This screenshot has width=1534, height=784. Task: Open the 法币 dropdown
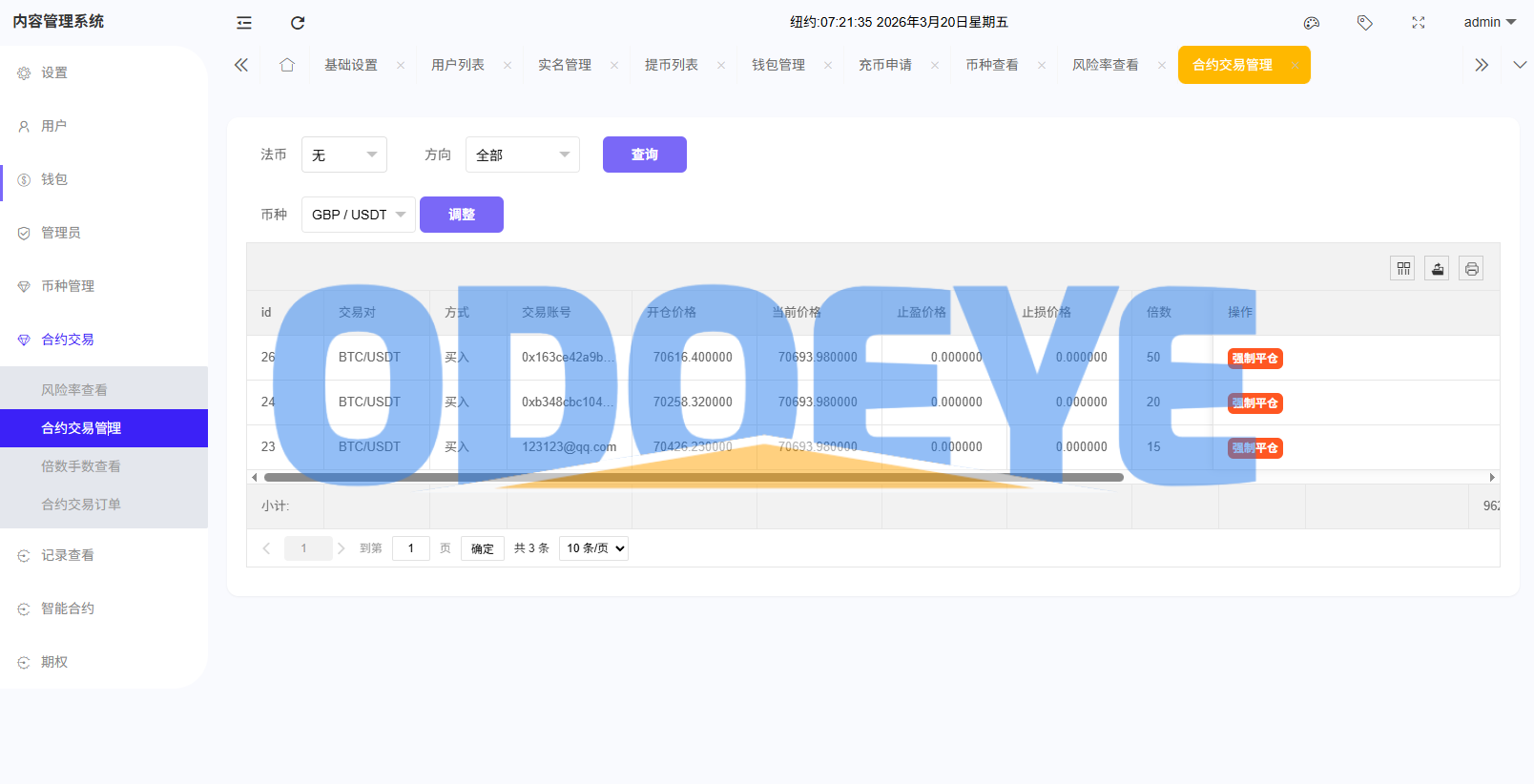343,155
